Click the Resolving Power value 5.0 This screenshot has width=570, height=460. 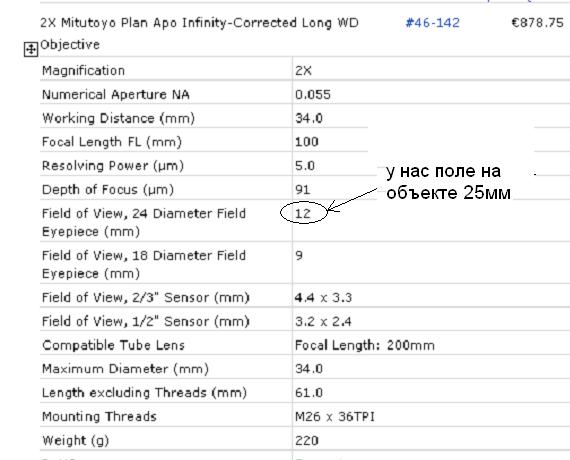[305, 166]
